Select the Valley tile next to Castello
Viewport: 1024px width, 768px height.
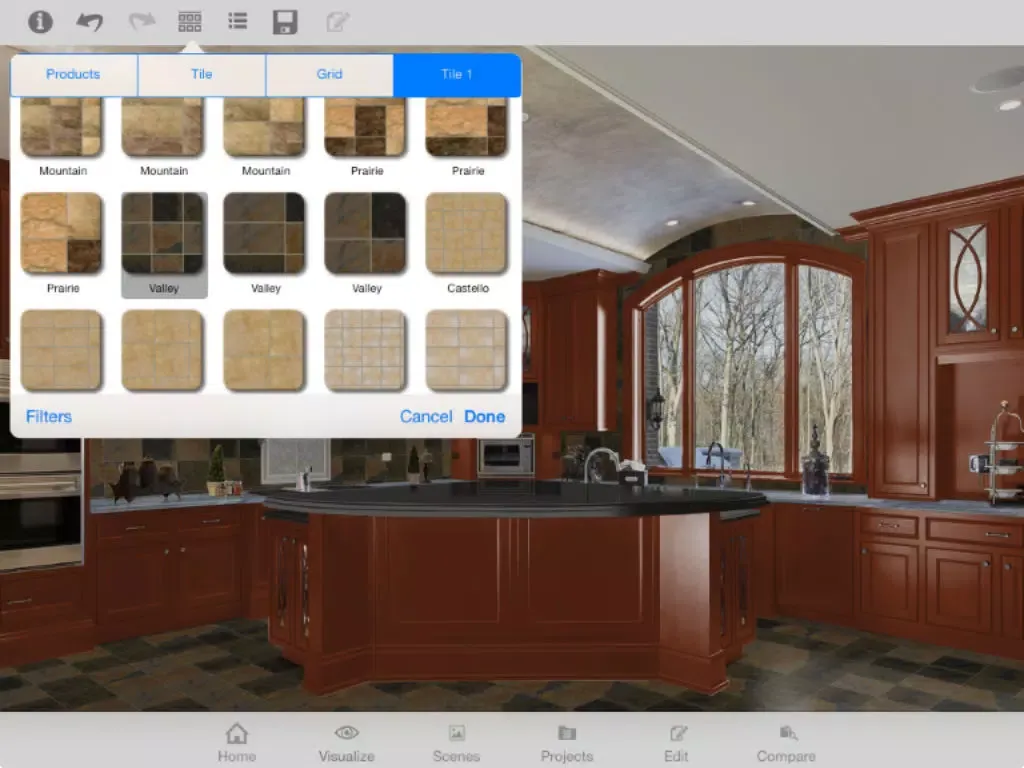365,233
